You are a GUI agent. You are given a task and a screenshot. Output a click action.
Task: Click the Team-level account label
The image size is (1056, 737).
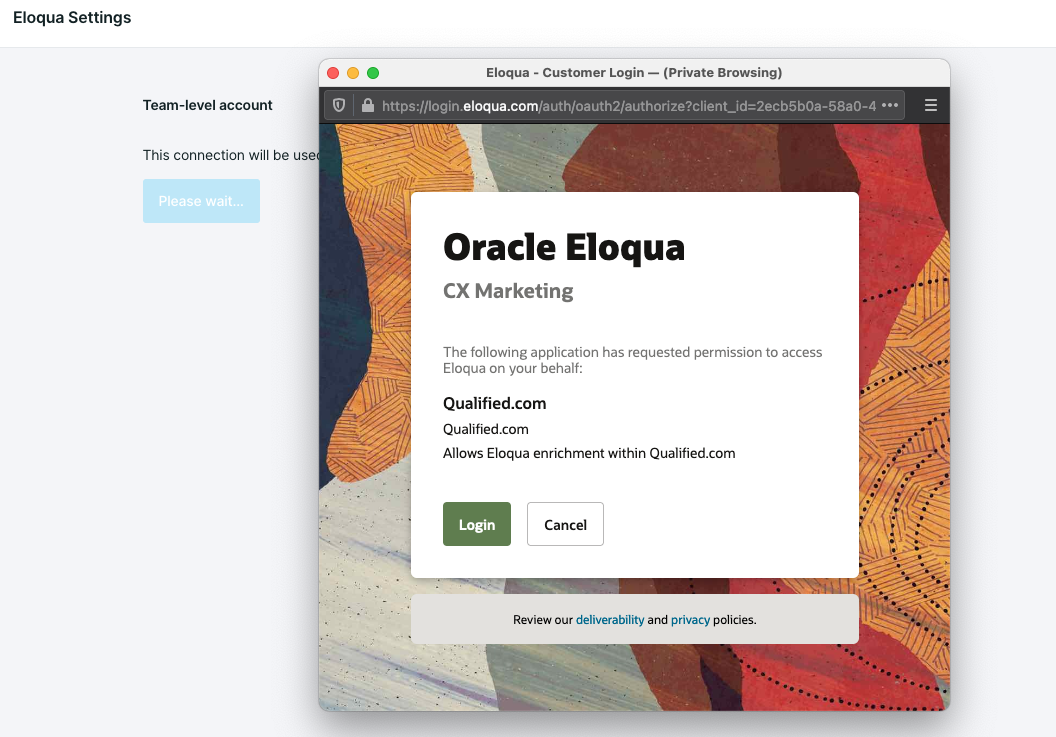[207, 105]
